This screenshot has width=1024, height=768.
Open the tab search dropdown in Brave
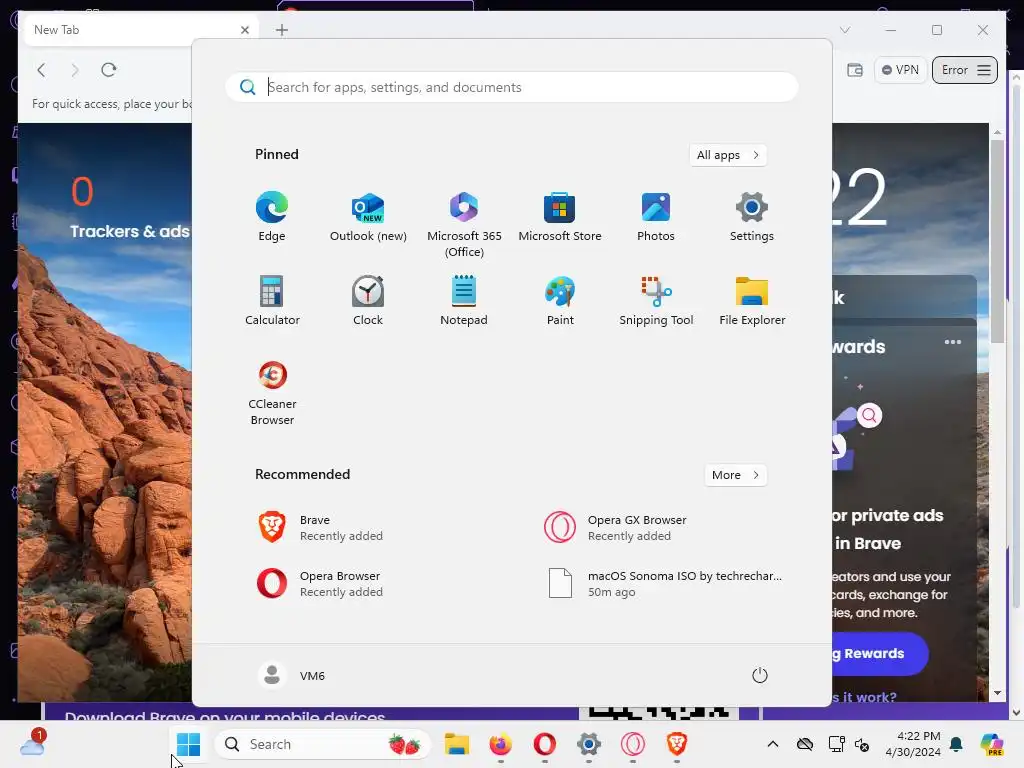click(845, 30)
